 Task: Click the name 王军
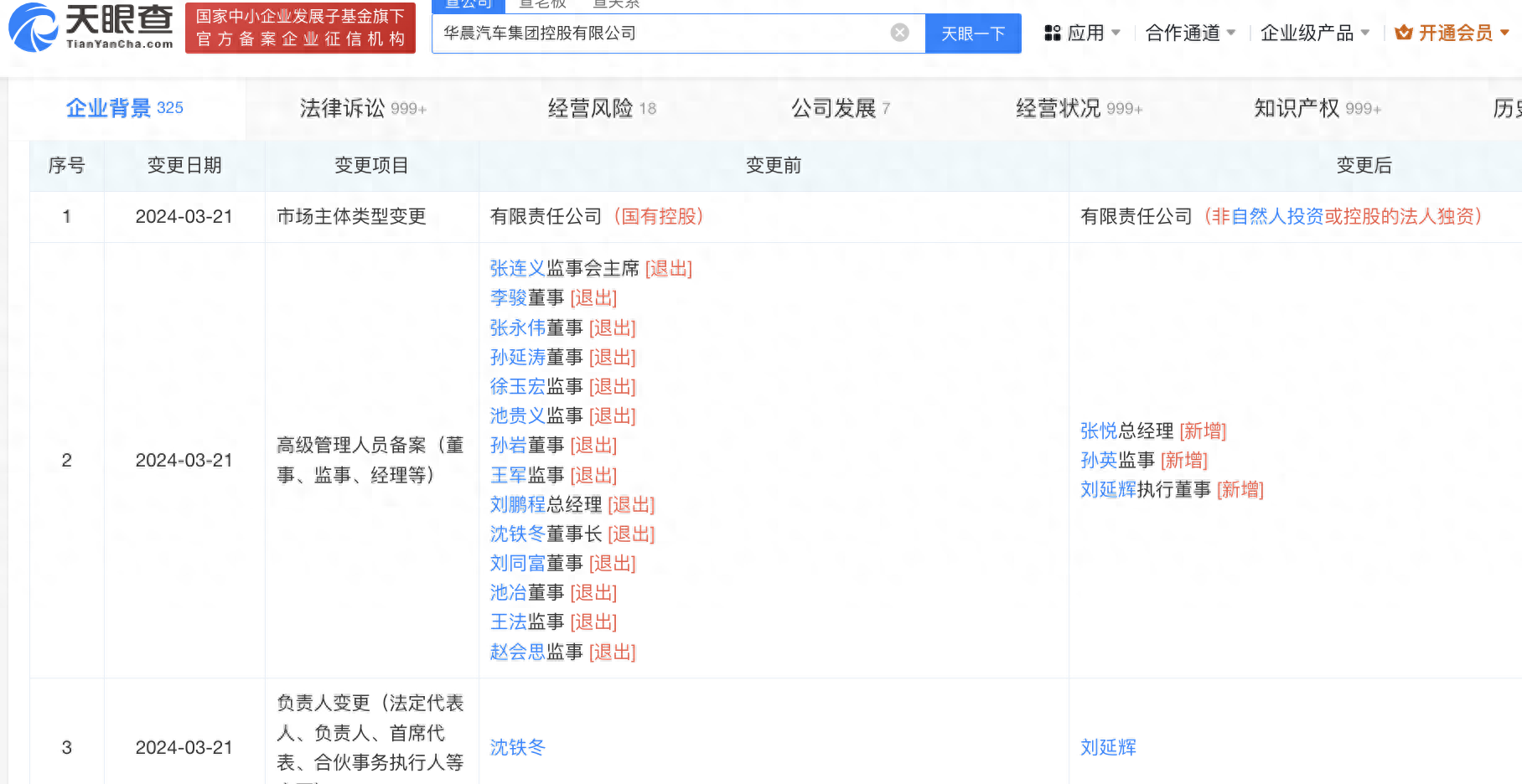point(509,475)
